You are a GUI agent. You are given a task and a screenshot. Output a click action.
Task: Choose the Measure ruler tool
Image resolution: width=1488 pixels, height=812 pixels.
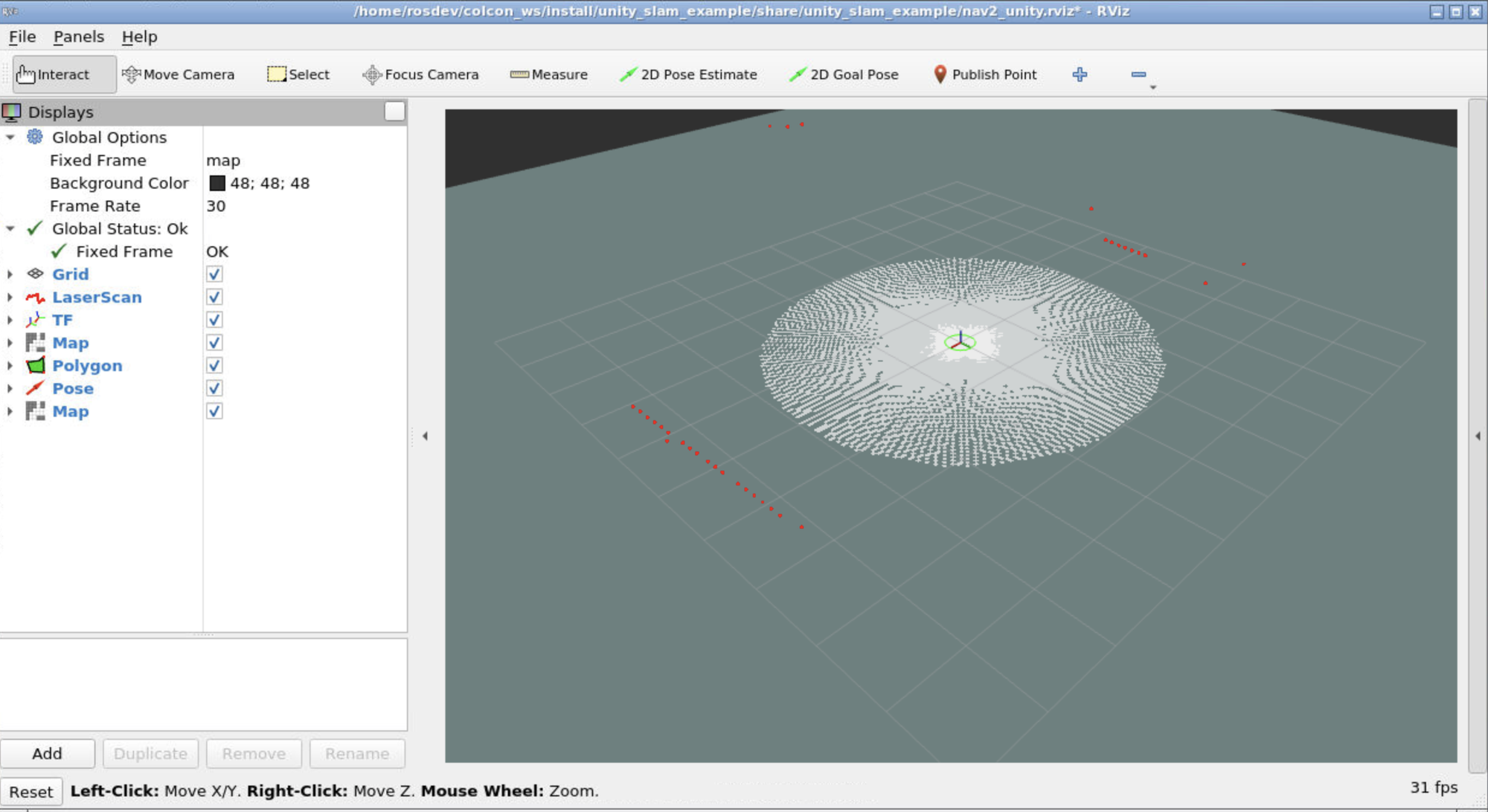point(549,74)
